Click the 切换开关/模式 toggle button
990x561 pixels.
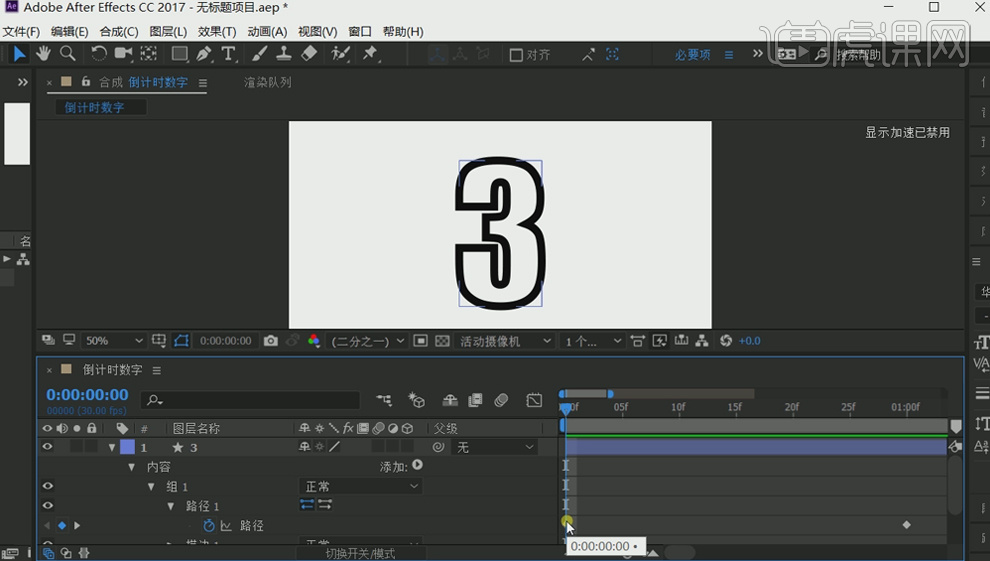point(360,553)
